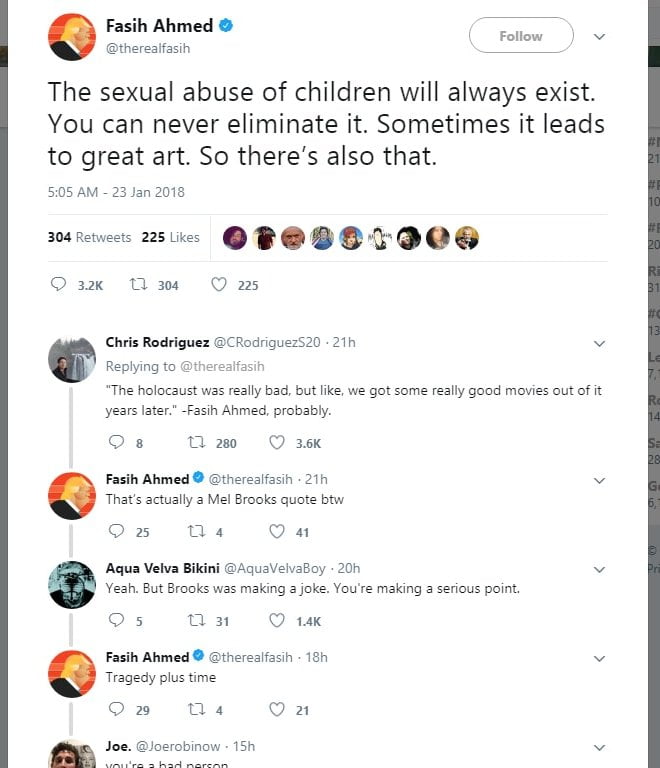Image resolution: width=660 pixels, height=768 pixels.
Task: Like Chris Rodriguez's reply
Action: pos(277,443)
